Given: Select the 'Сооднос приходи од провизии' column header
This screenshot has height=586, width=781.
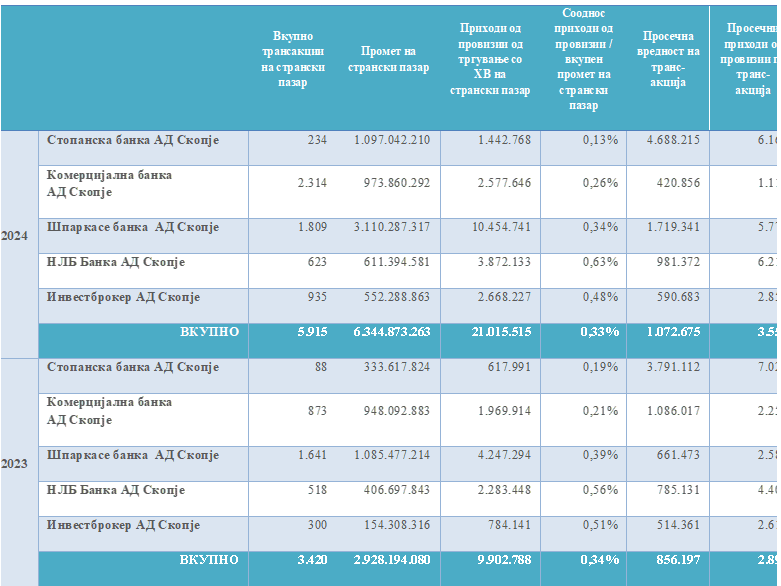Looking at the screenshot, I should click(582, 60).
